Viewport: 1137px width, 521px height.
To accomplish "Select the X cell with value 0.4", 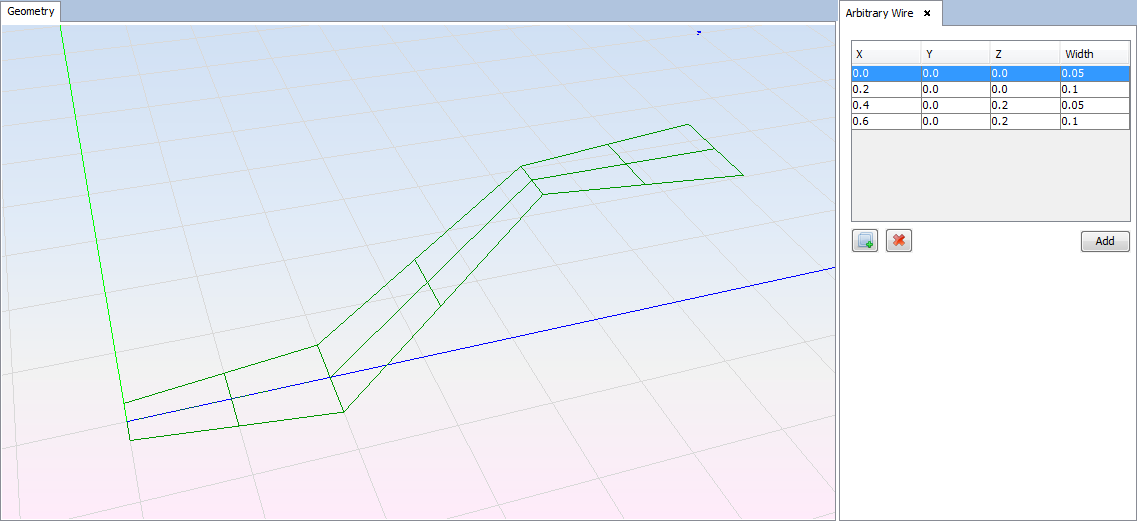I will 885,105.
